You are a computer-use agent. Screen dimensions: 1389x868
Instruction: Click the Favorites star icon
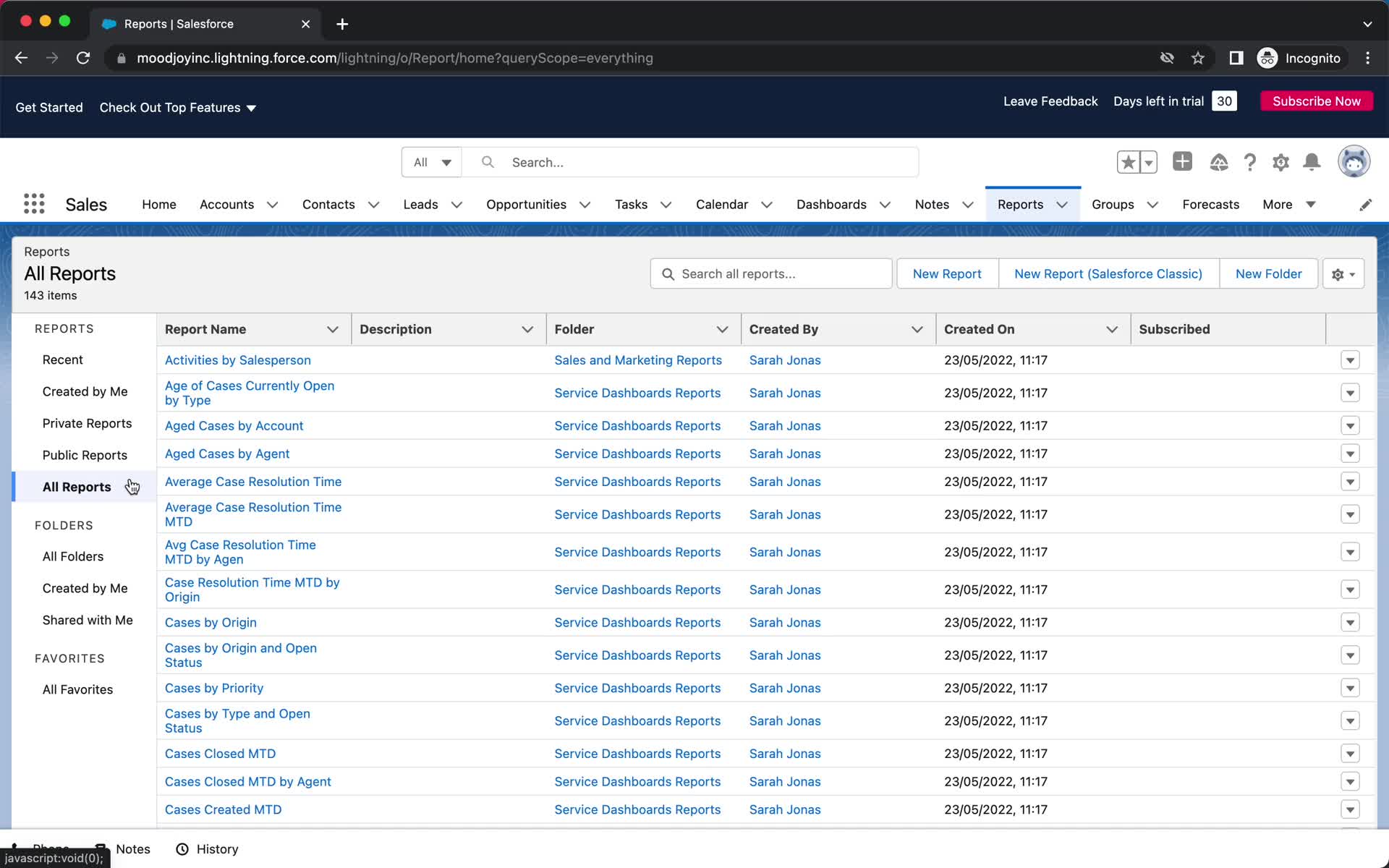pos(1128,162)
